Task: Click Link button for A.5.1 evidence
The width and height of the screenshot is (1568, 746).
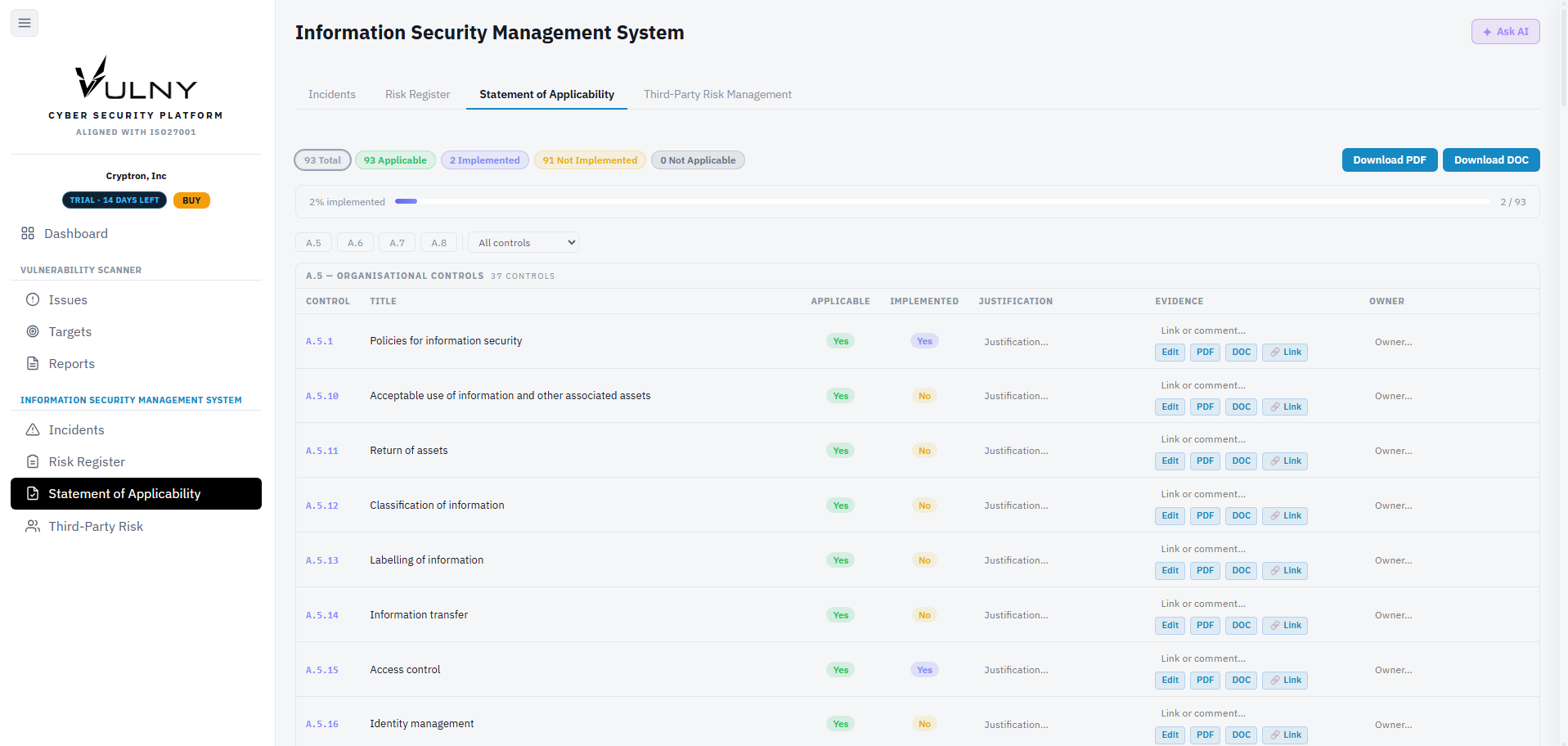Action: (1285, 353)
